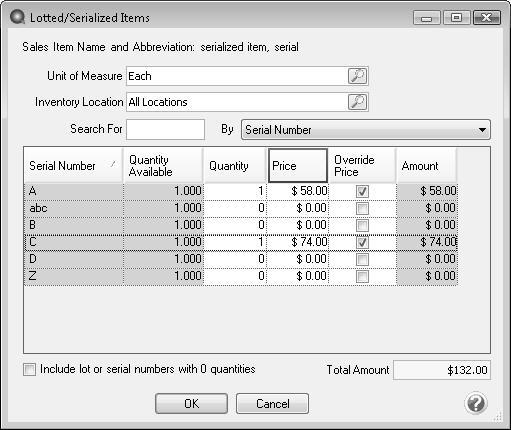Select the row for serial number Z
The width and height of the screenshot is (511, 430).
click(241, 276)
